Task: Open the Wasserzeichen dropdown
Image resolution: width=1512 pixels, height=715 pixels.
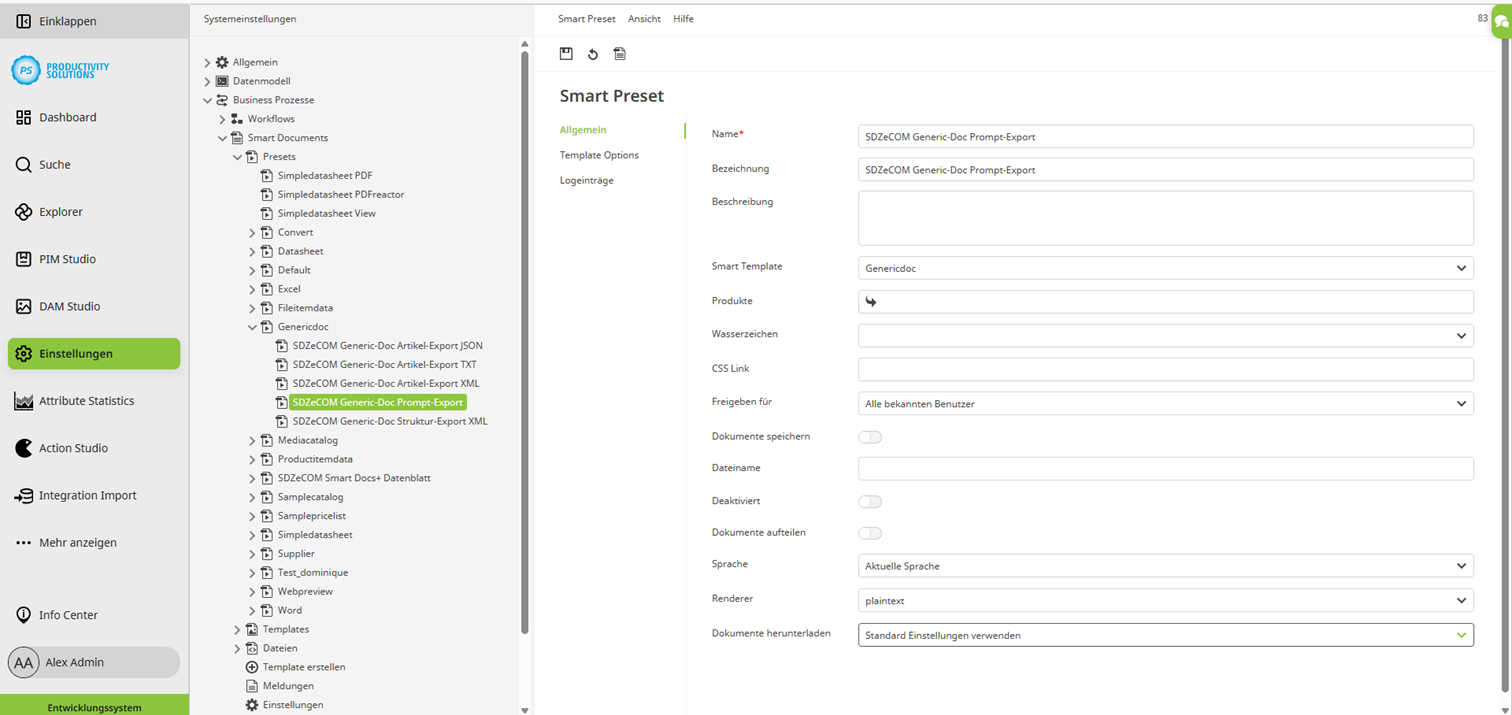Action: point(1166,336)
